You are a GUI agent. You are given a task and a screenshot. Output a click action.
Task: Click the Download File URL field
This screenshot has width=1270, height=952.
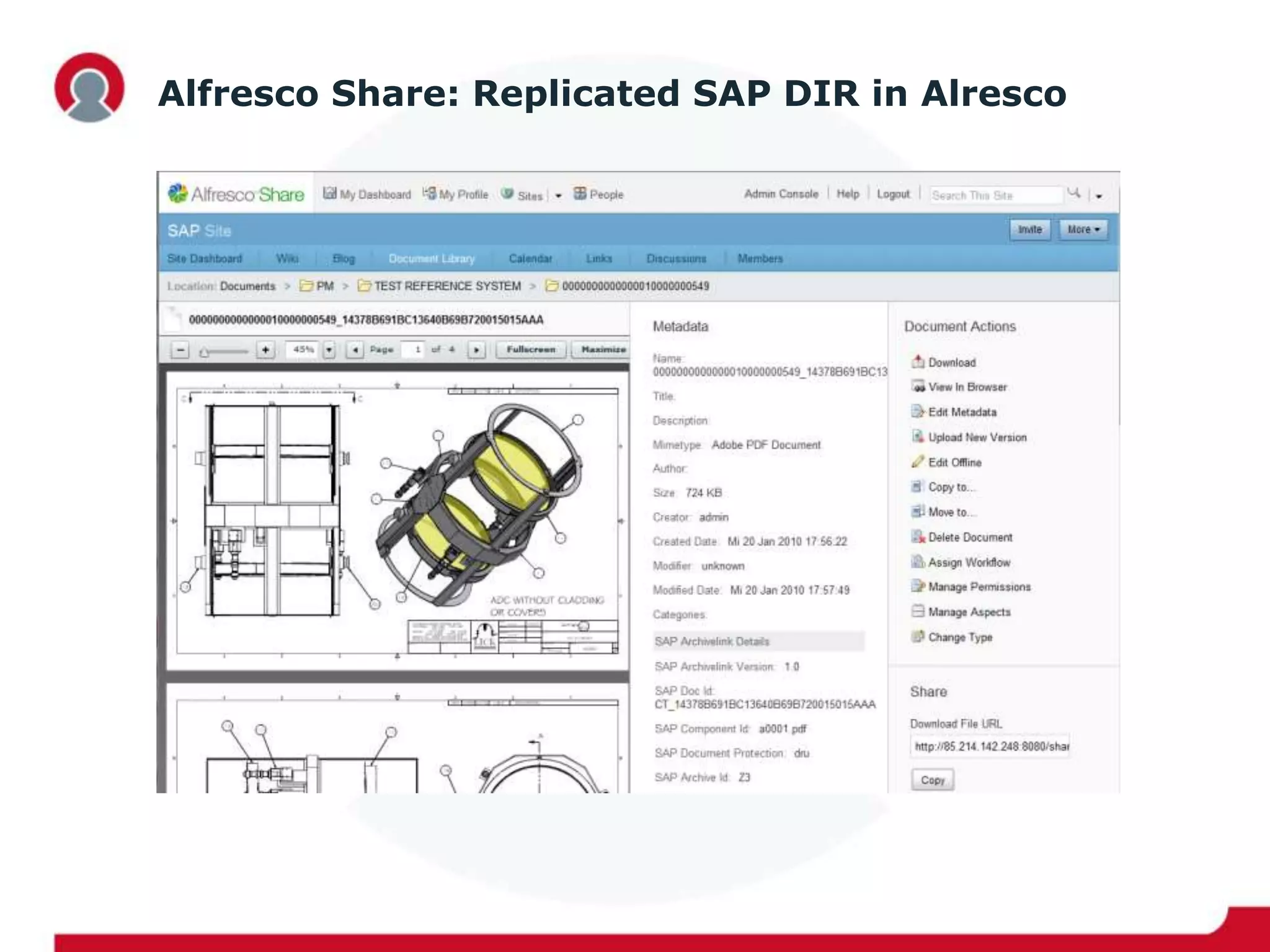tap(990, 746)
